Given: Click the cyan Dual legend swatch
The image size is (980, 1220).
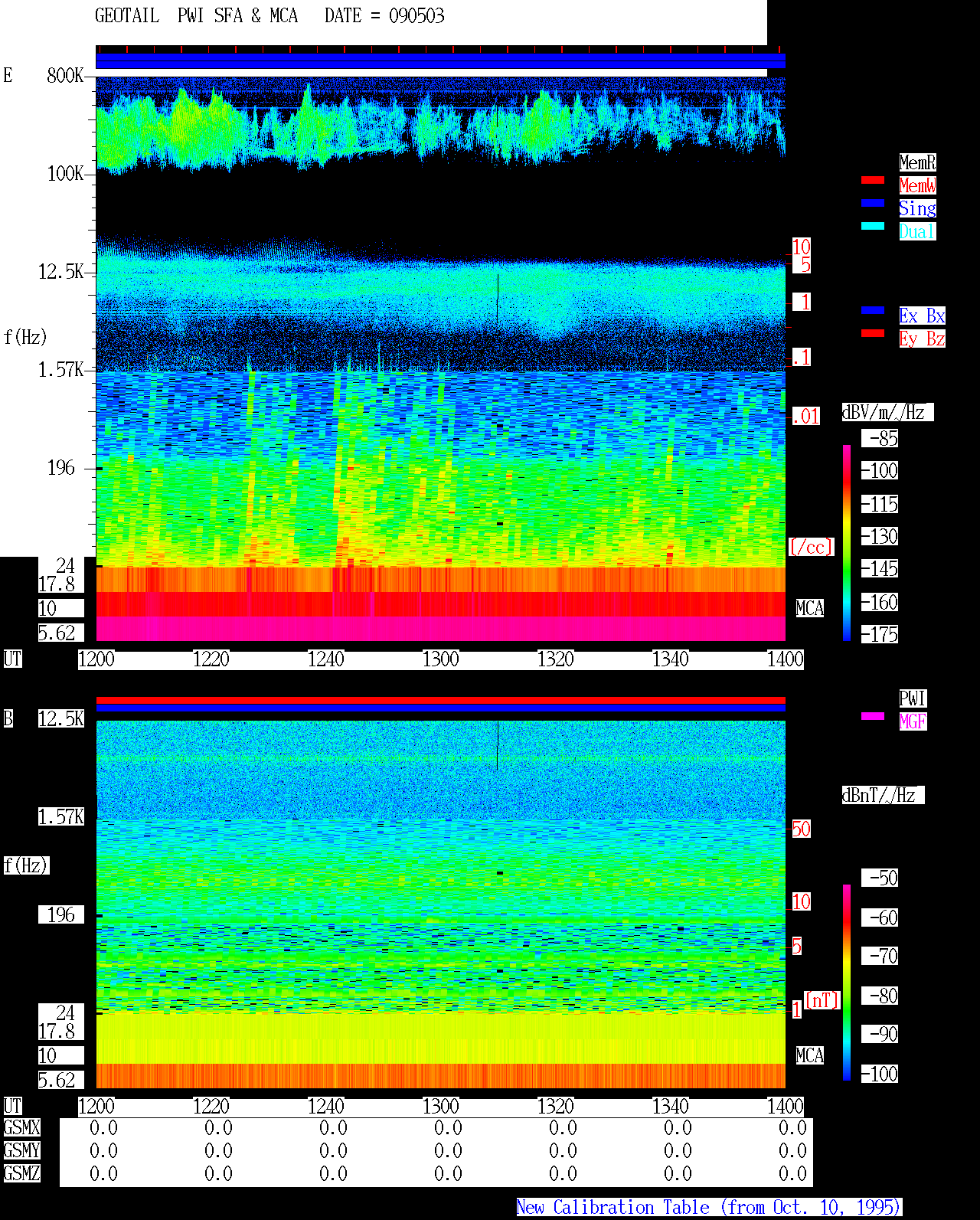Looking at the screenshot, I should click(x=873, y=226).
